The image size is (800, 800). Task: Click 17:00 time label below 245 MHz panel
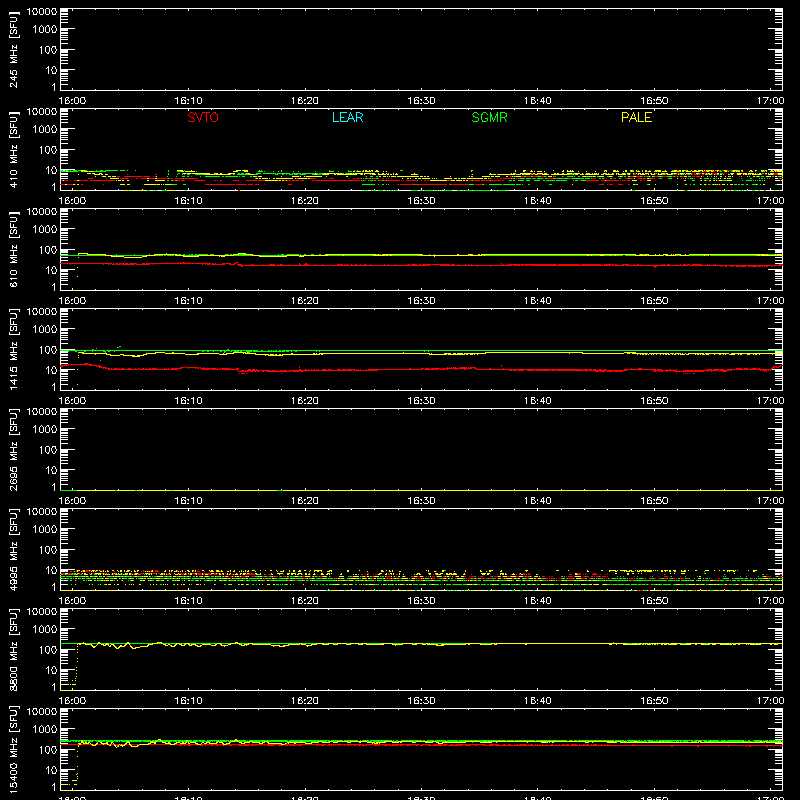pos(770,101)
